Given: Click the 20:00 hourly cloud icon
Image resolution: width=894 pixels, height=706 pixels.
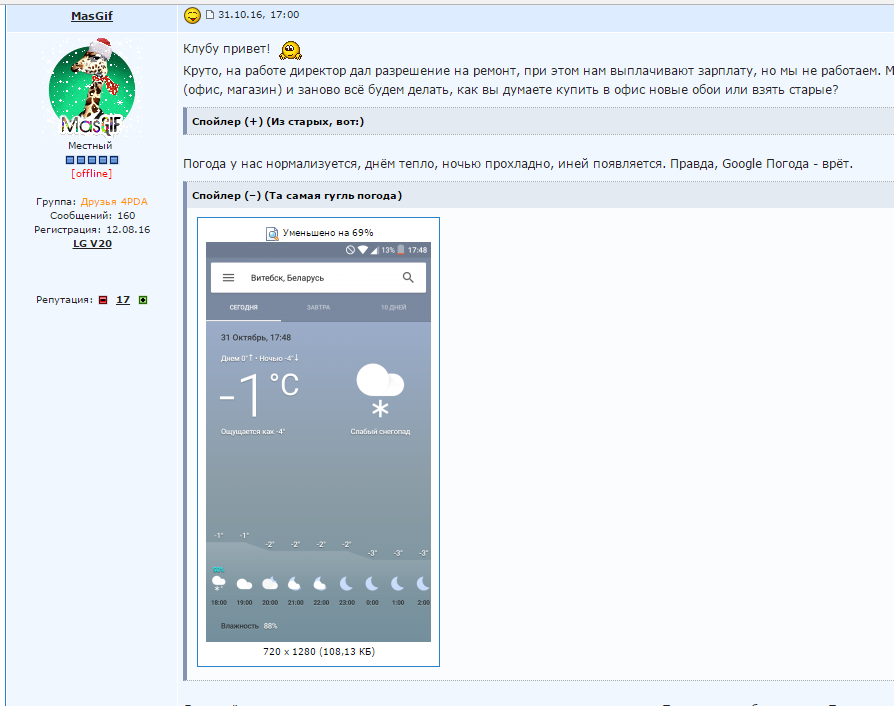Looking at the screenshot, I should pyautogui.click(x=270, y=583).
